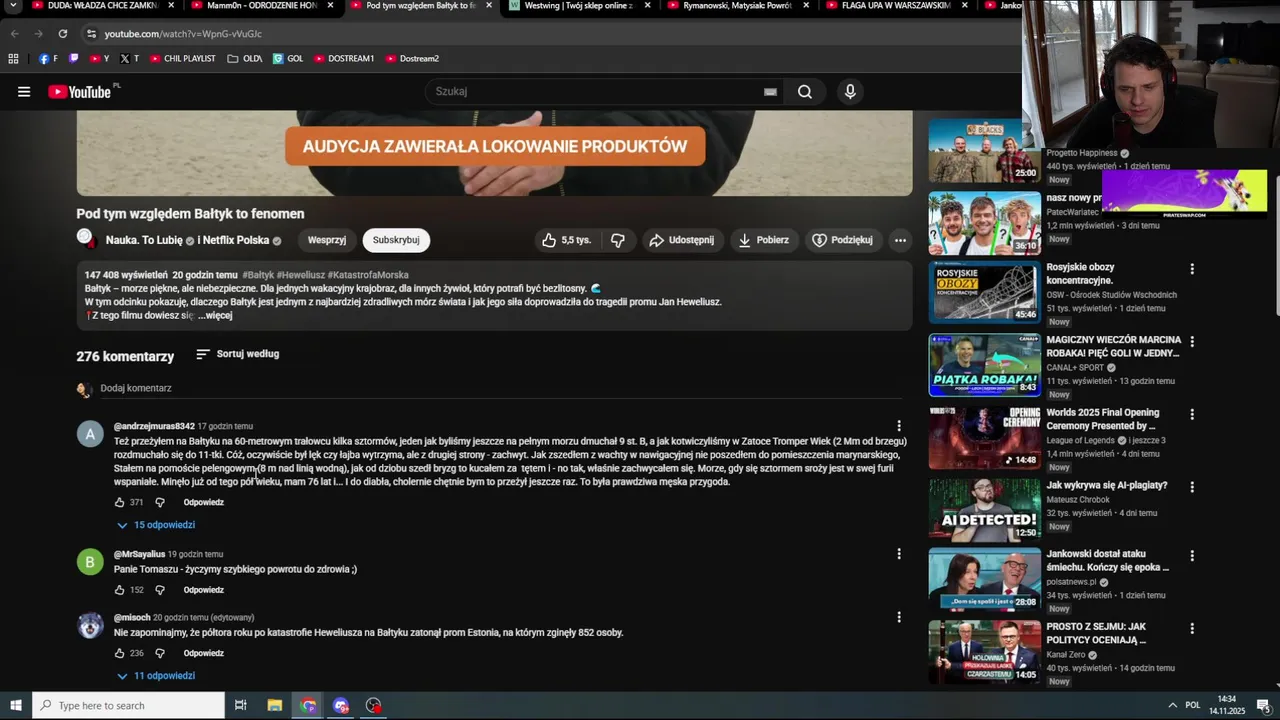Go to YouTube home via logo

(x=79, y=92)
